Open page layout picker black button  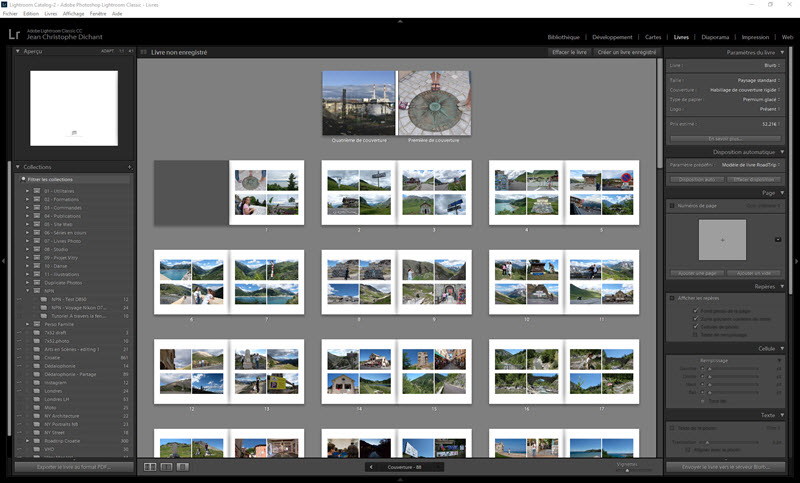click(x=778, y=240)
